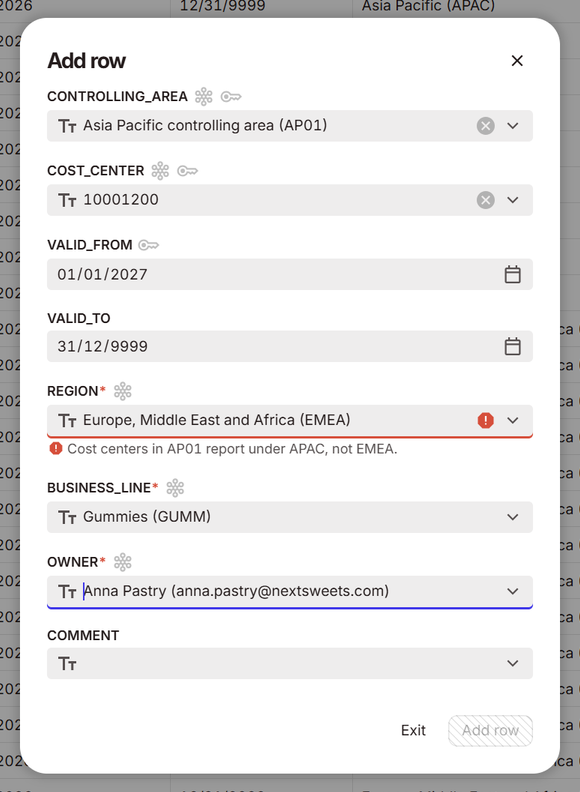Image resolution: width=580 pixels, height=792 pixels.
Task: Close the Add row dialog with X
Action: point(517,61)
